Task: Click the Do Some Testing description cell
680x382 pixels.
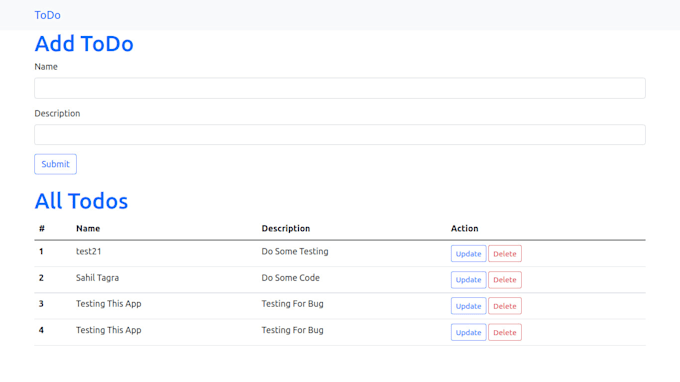Action: (x=295, y=251)
